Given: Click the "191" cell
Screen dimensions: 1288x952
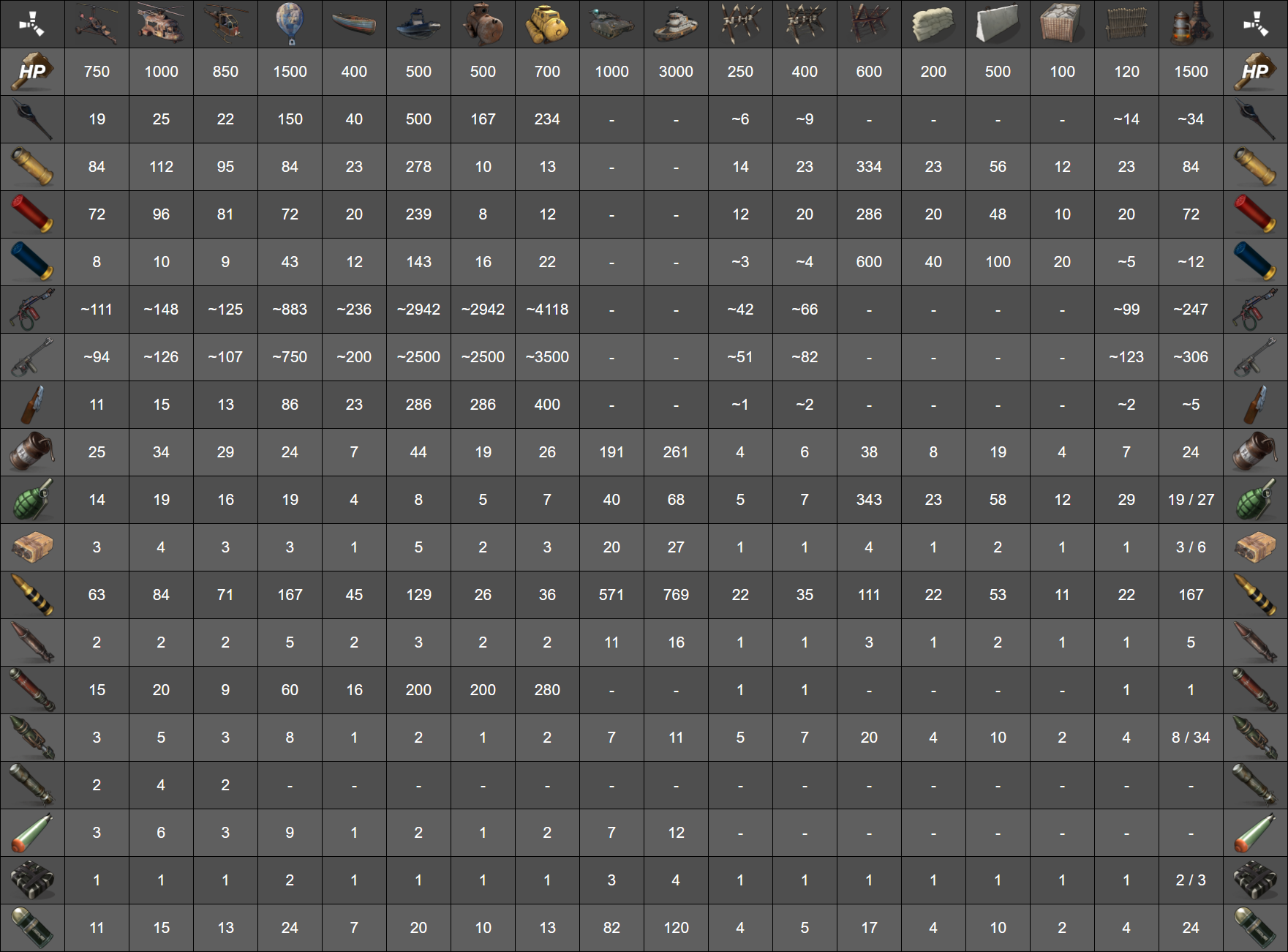Looking at the screenshot, I should [x=611, y=452].
